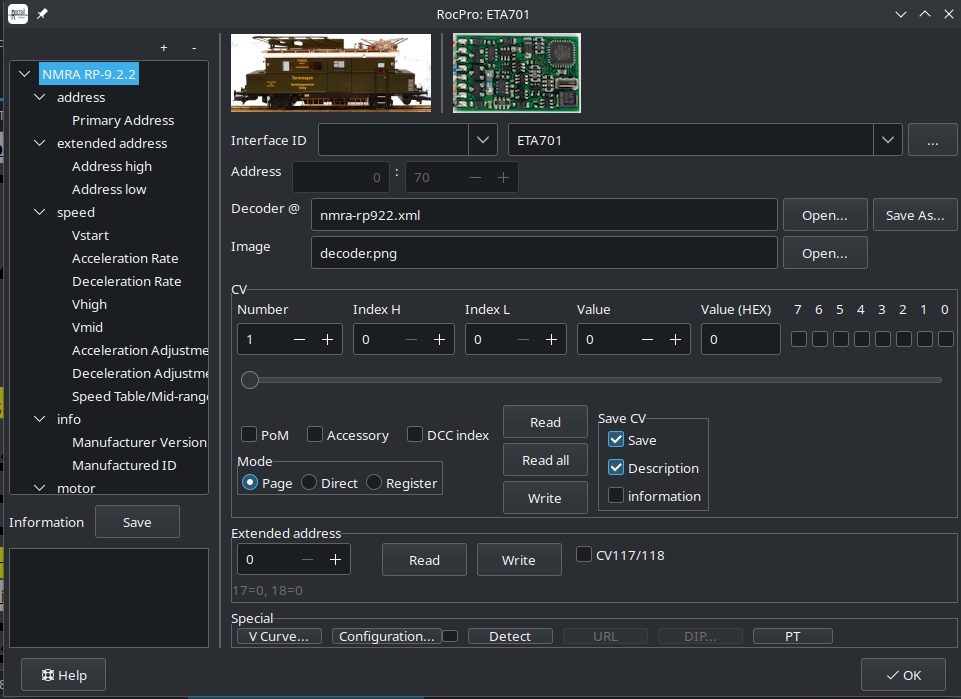Open the Interface ID dropdown
Viewport: 961px width, 699px height.
click(483, 140)
